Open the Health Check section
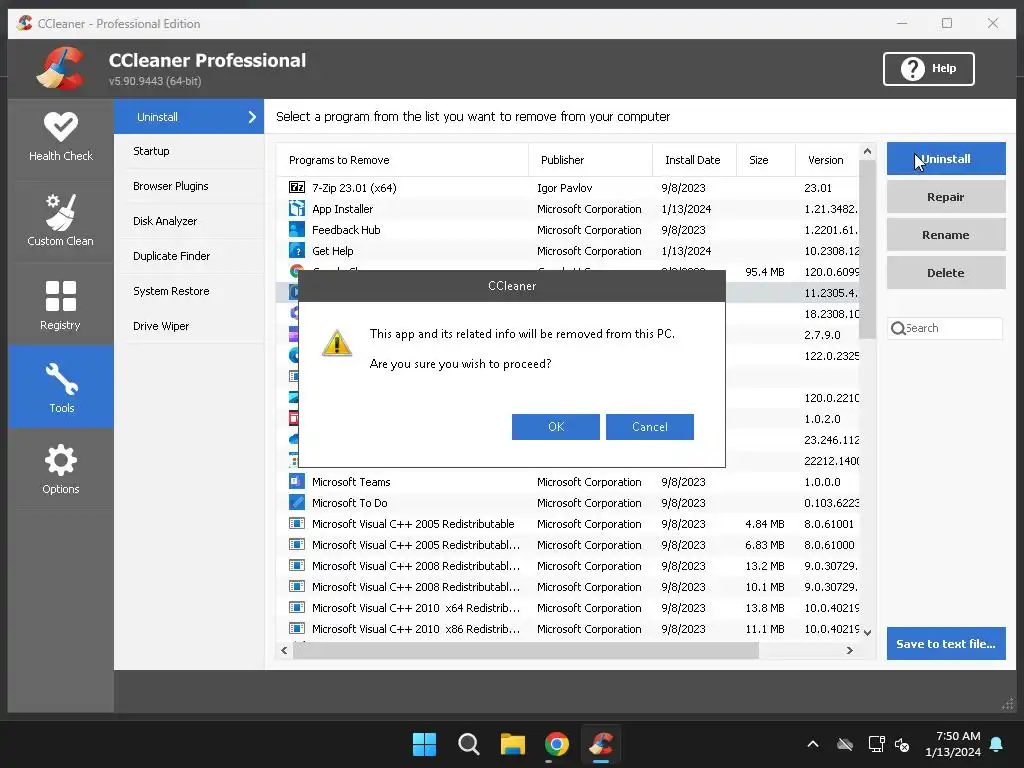This screenshot has height=768, width=1024. pos(61,138)
